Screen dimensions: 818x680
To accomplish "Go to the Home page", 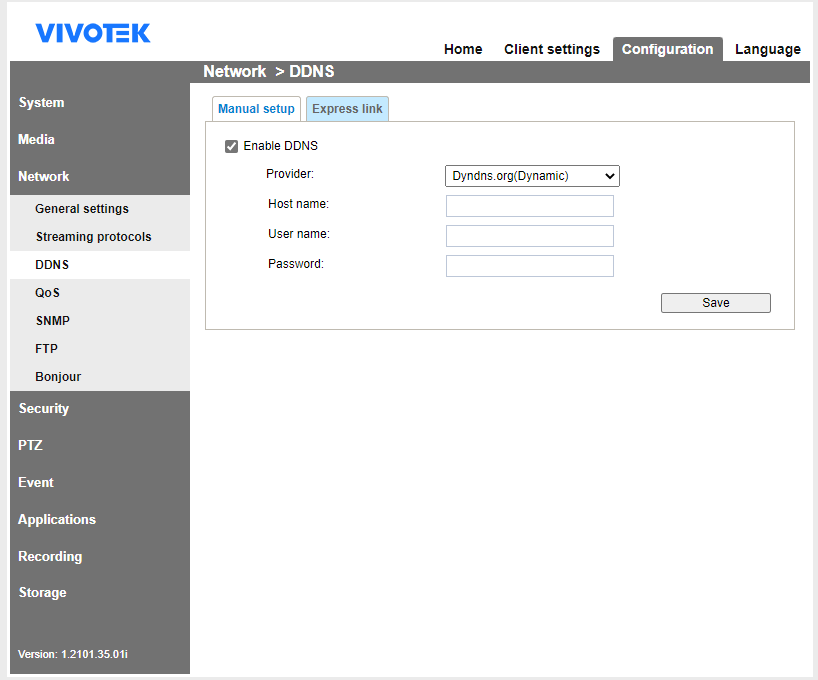I will coord(463,49).
